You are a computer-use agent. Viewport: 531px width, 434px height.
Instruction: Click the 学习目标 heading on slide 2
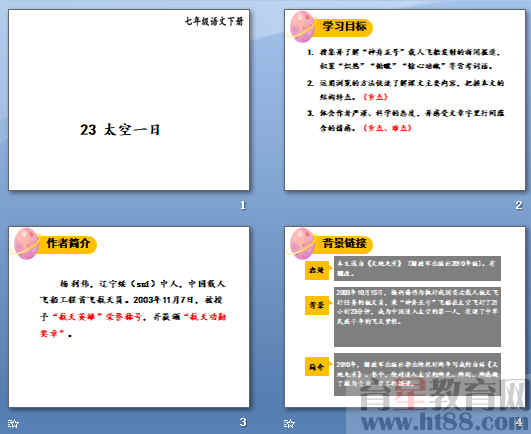tap(344, 26)
